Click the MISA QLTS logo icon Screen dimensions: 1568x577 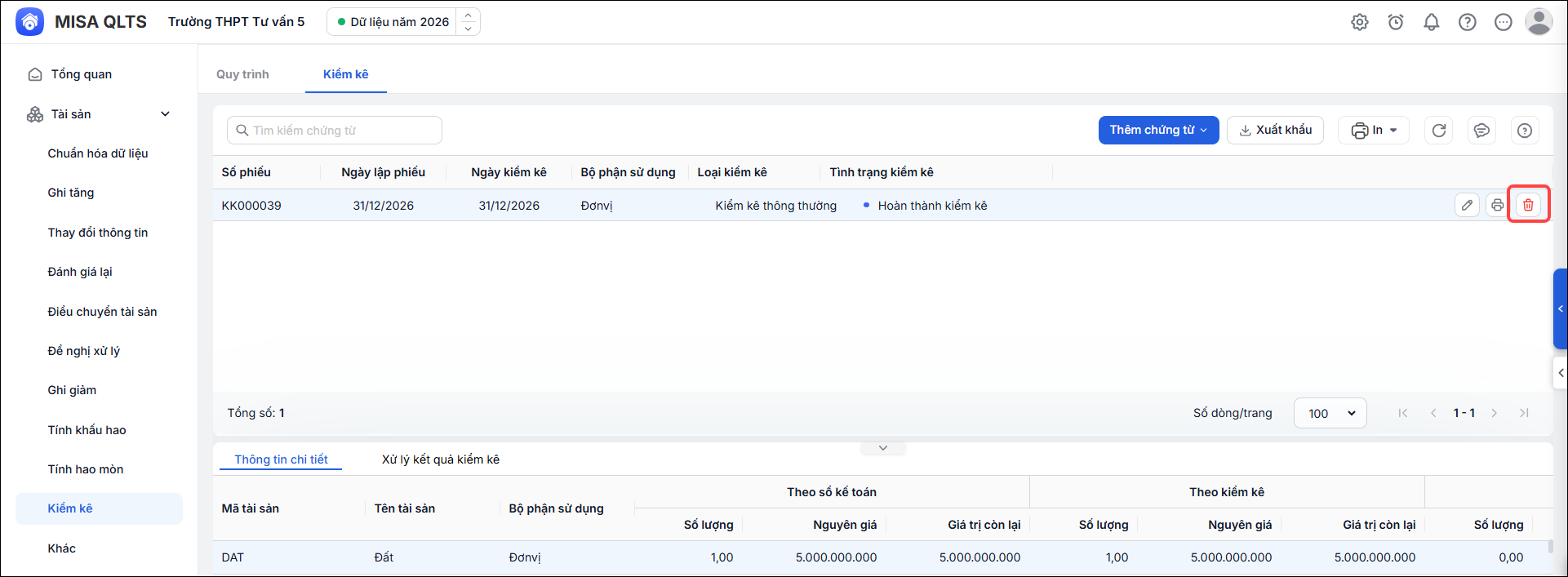pos(29,22)
